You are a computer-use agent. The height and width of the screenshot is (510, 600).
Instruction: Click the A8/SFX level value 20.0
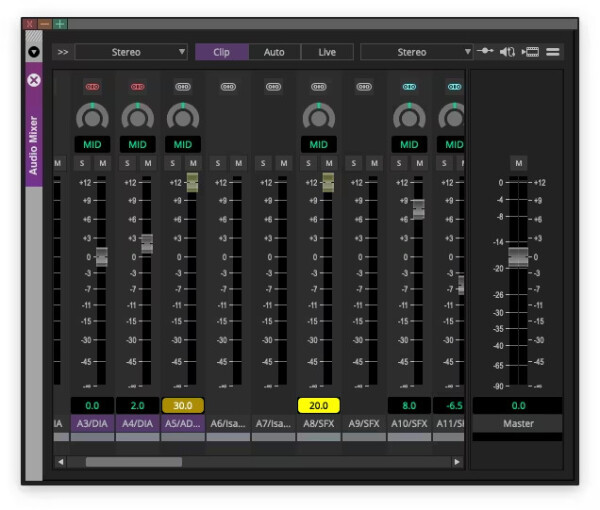pos(318,406)
